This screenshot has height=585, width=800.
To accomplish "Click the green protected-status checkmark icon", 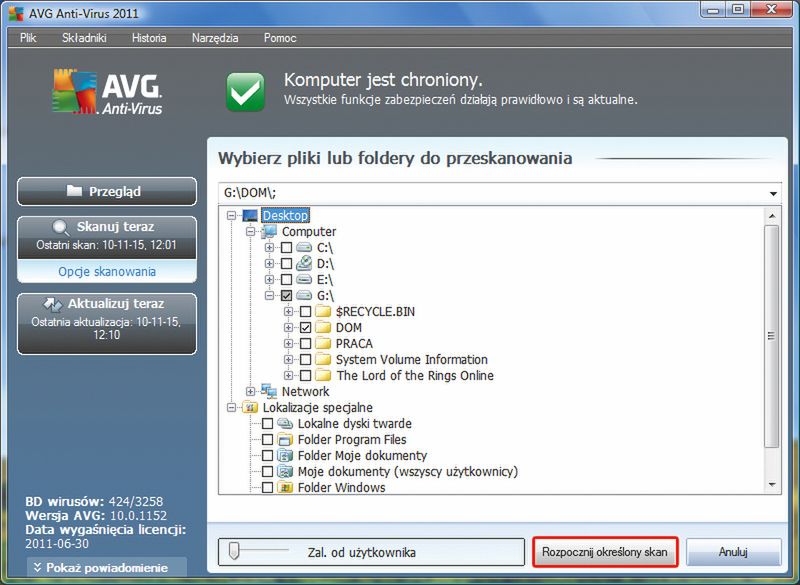I will coord(245,92).
